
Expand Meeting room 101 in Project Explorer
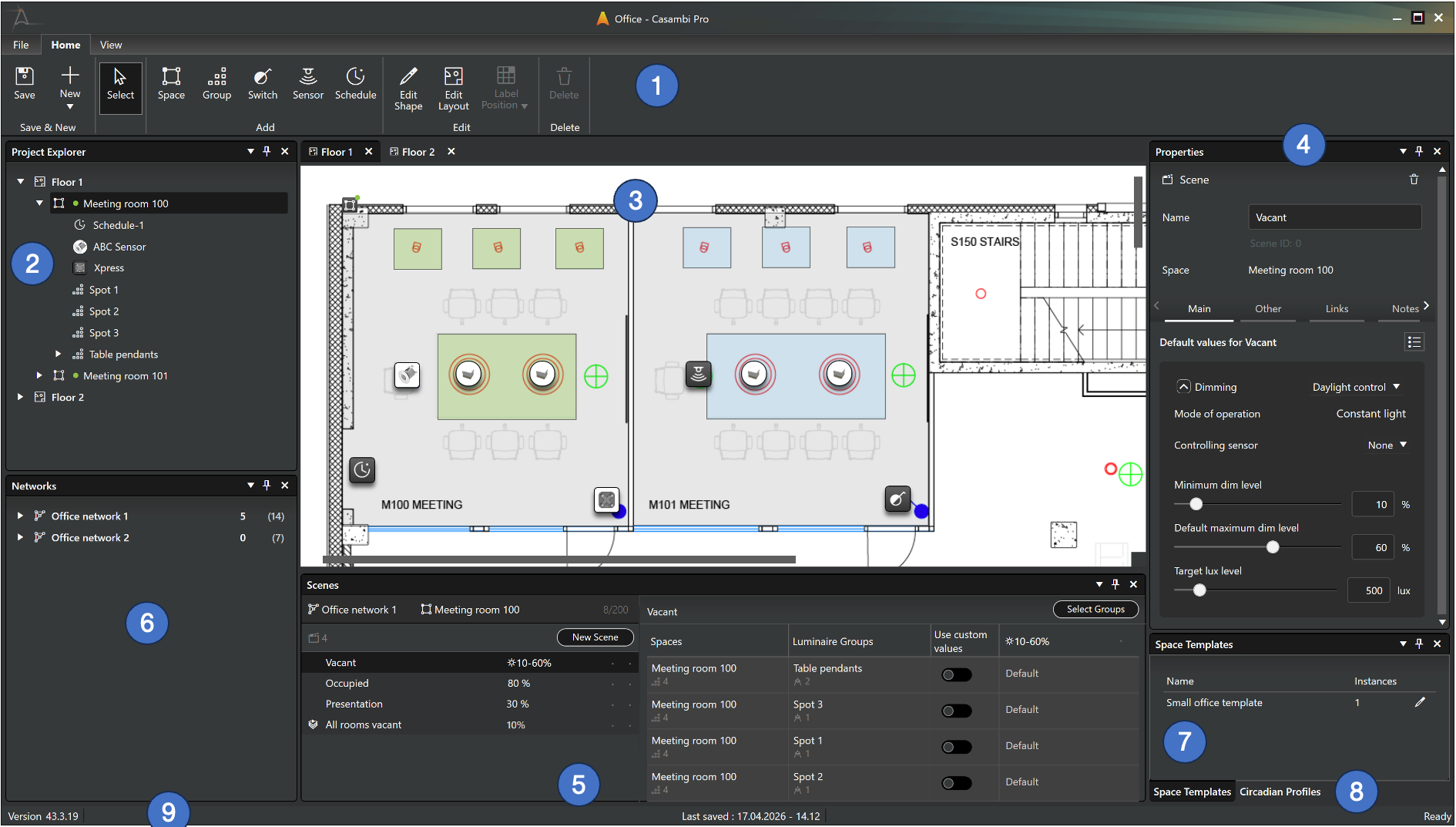pos(39,376)
